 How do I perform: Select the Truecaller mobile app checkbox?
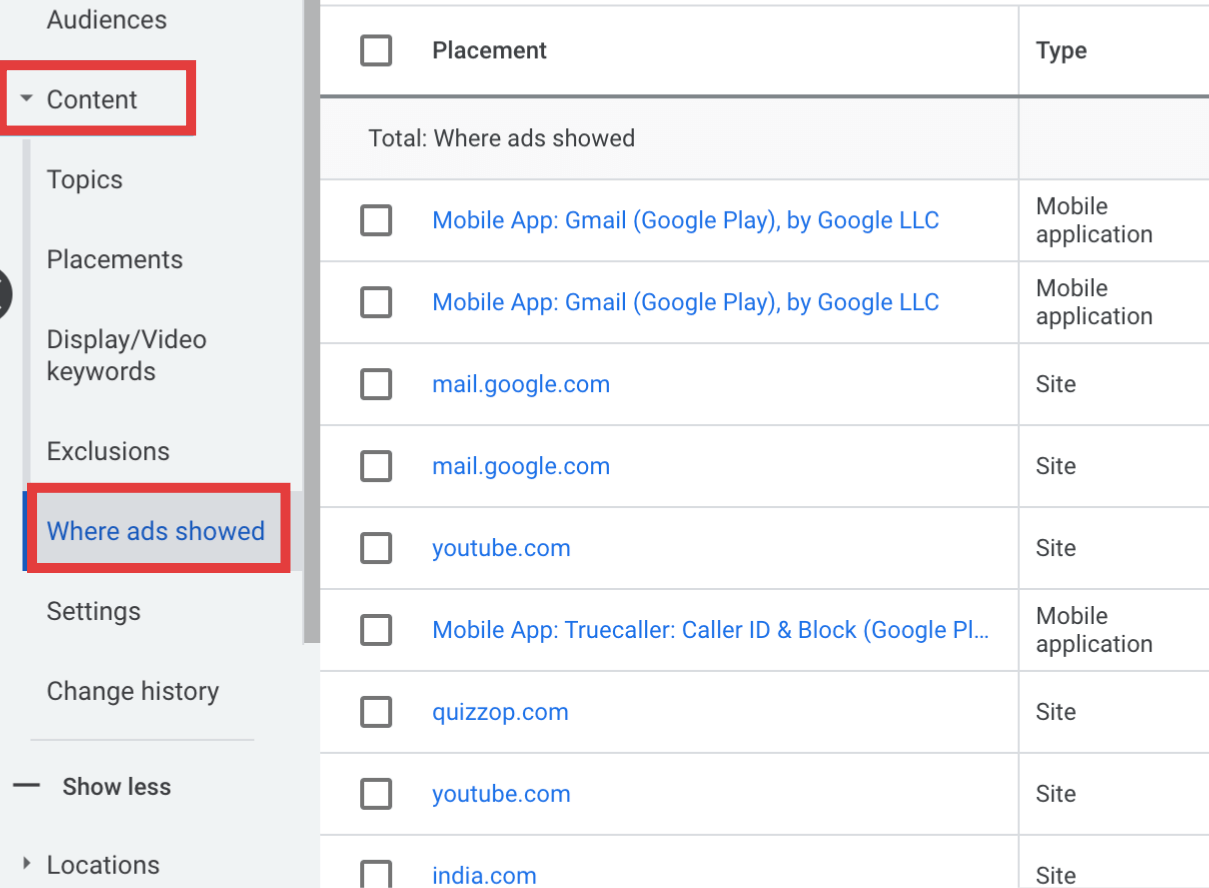pos(376,630)
